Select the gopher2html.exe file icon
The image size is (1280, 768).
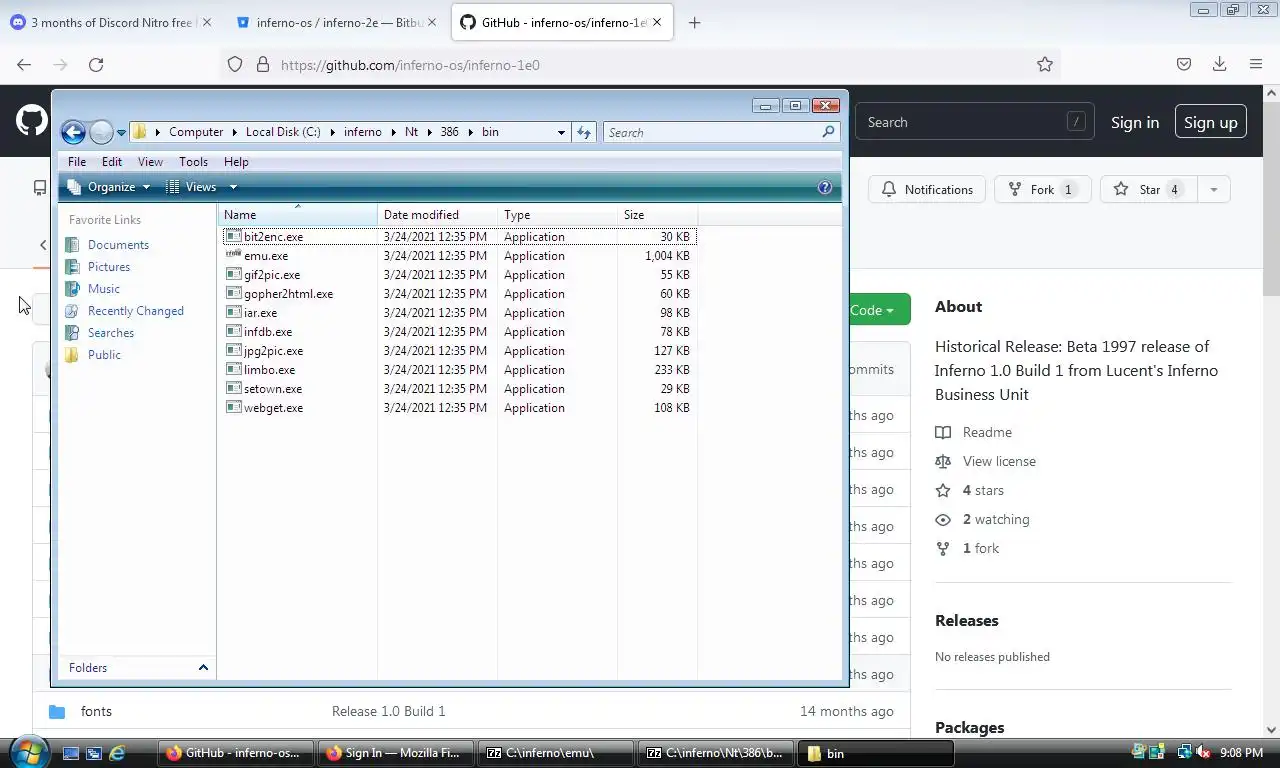[x=234, y=294]
